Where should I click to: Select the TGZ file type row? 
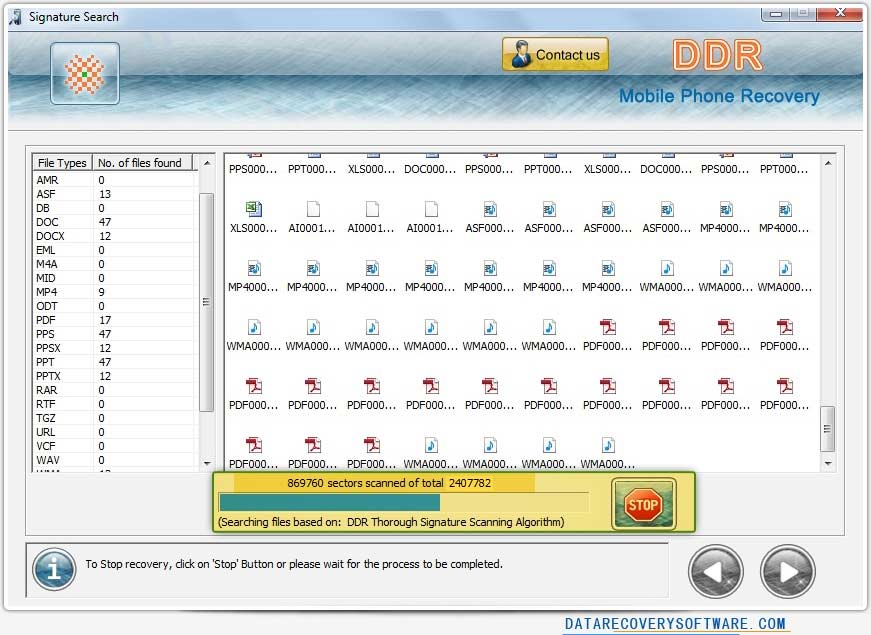point(115,418)
